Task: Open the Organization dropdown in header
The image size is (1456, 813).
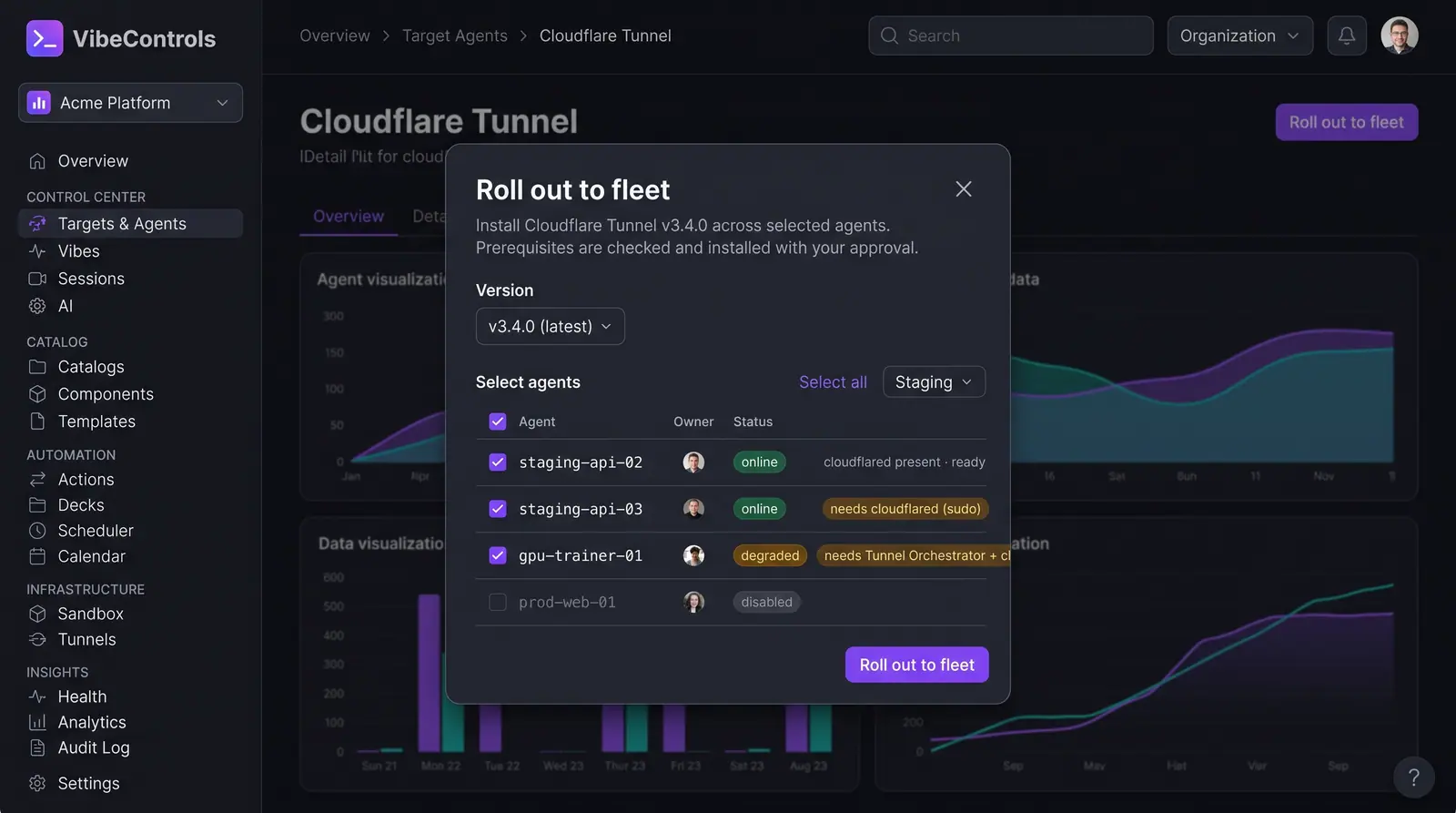Action: [x=1240, y=36]
